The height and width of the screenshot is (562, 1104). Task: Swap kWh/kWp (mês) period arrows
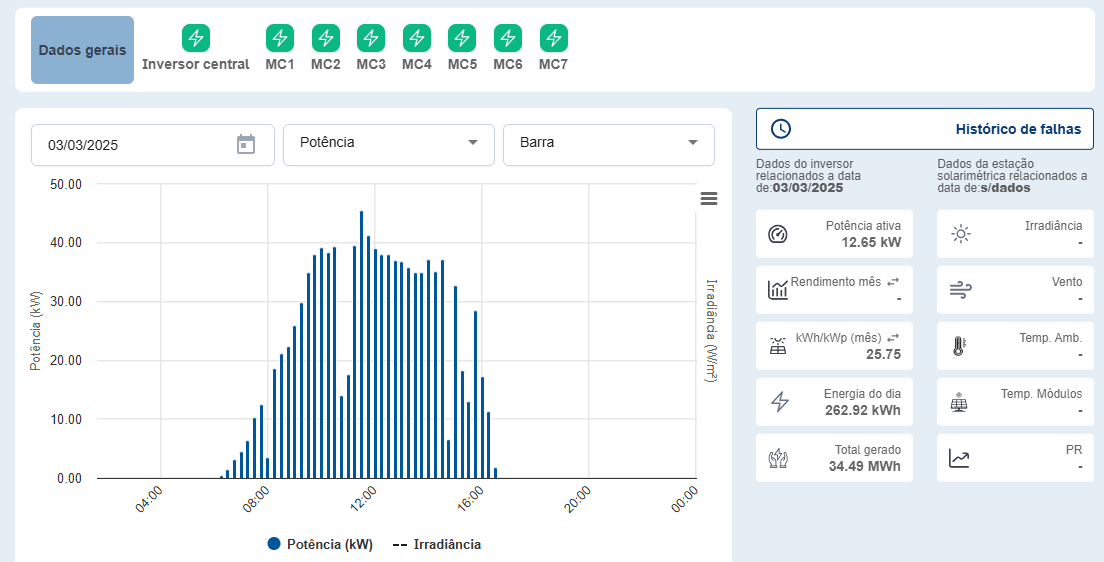coord(893,338)
